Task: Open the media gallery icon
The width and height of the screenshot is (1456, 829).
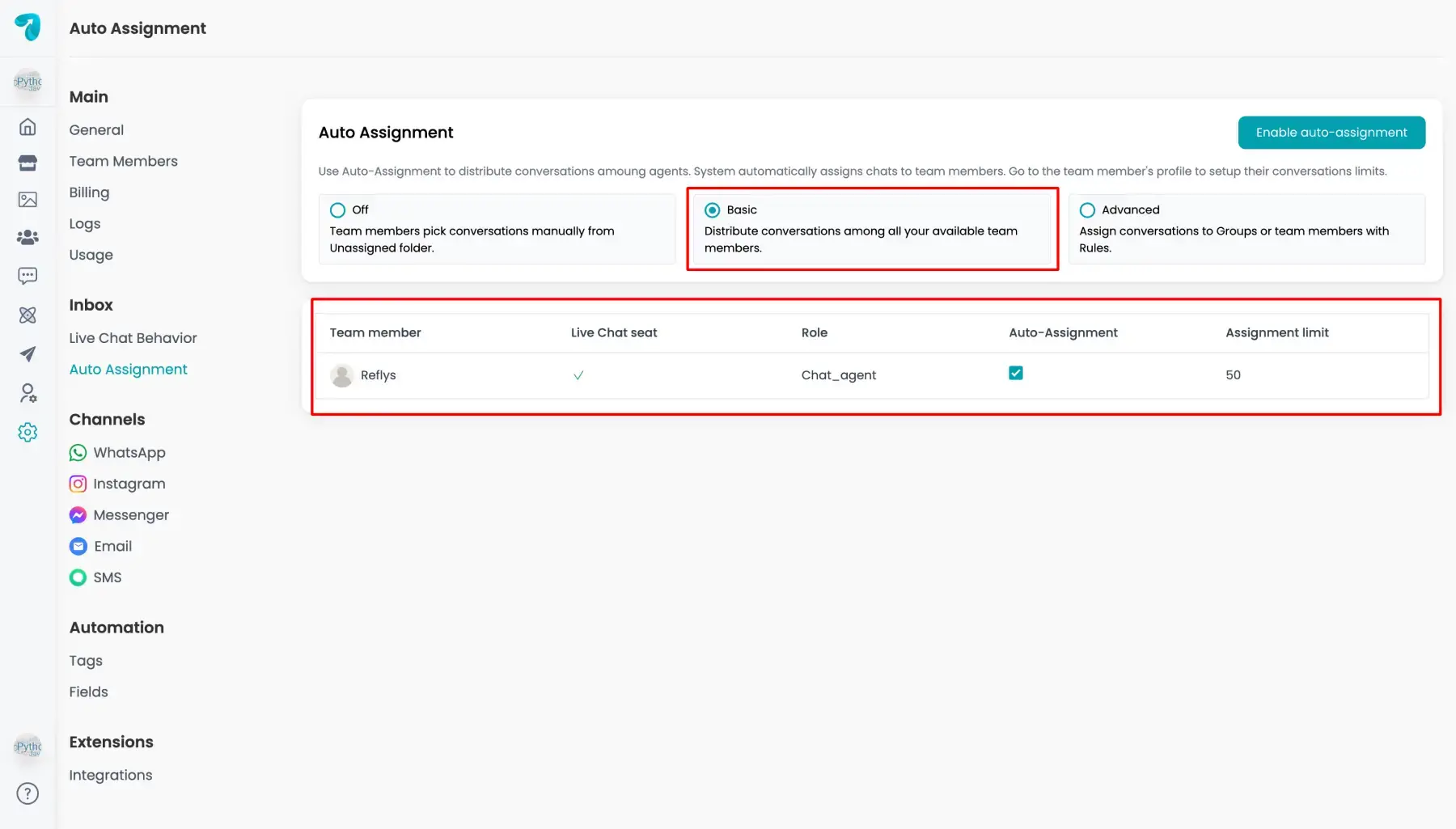Action: click(x=28, y=200)
